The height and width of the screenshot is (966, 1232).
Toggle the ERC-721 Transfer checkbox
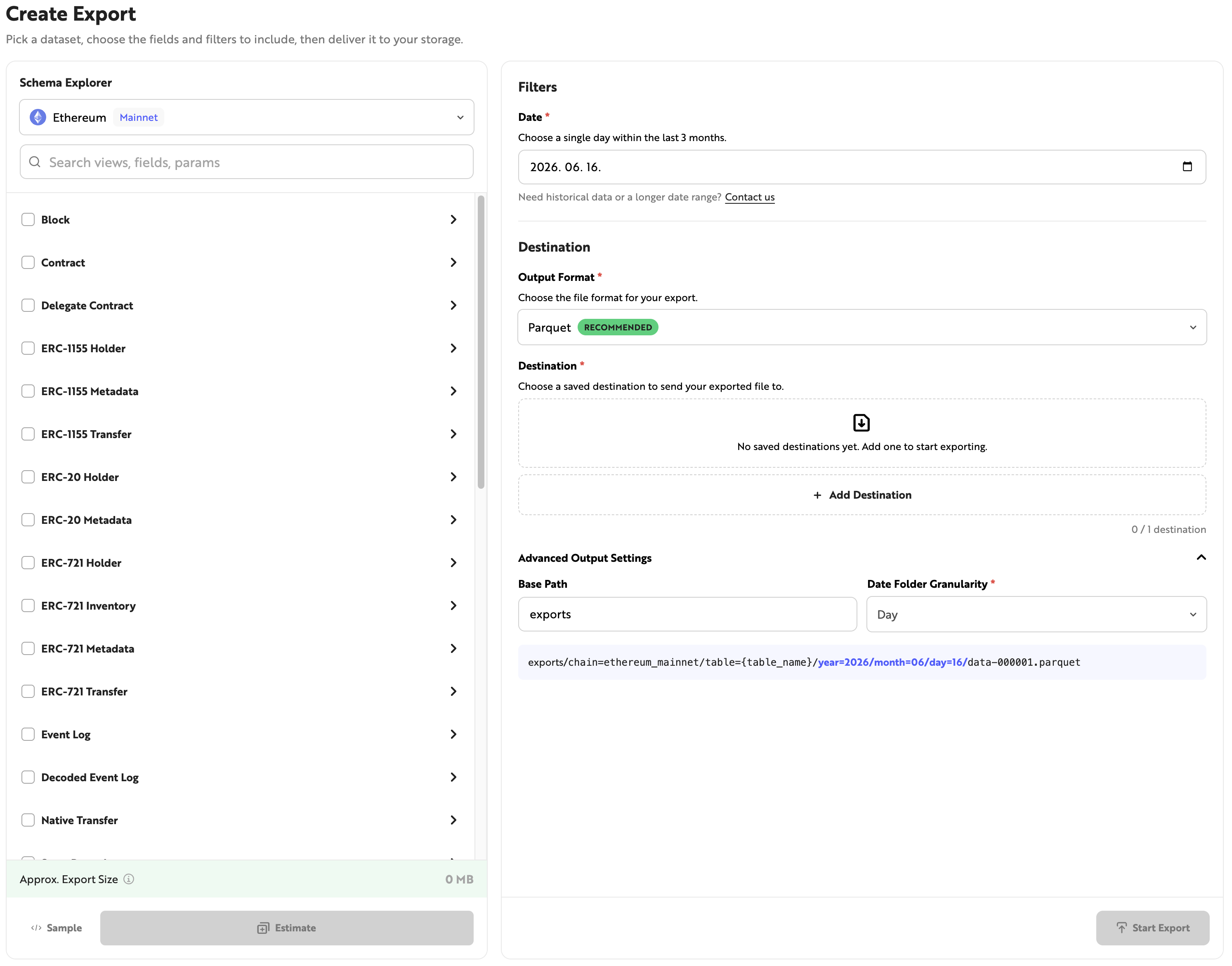point(28,691)
